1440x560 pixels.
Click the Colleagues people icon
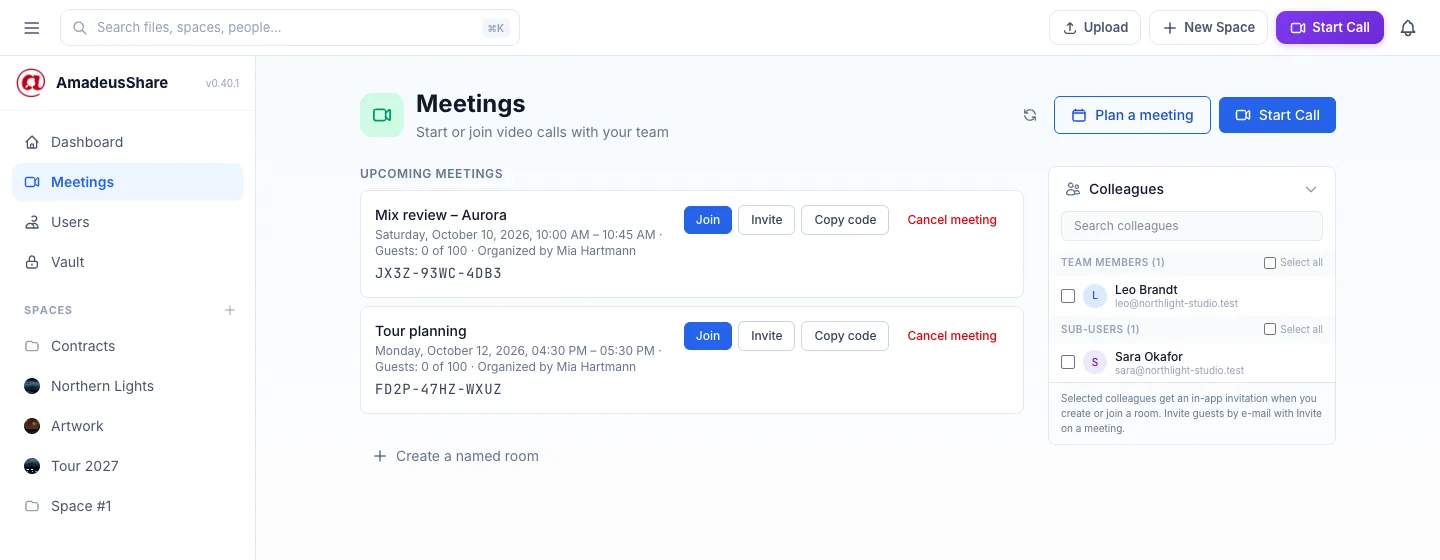(1073, 189)
